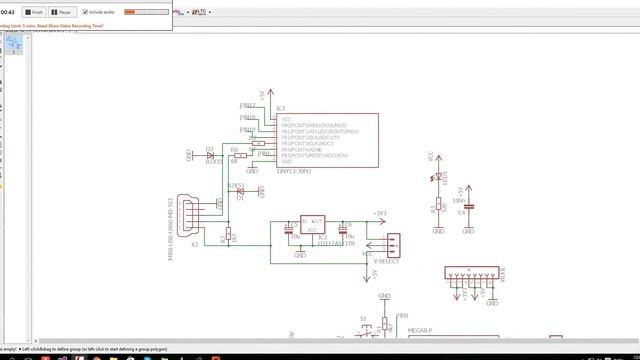The width and height of the screenshot is (640, 360).
Task: Click the status bar group hint text
Action: click(95, 349)
